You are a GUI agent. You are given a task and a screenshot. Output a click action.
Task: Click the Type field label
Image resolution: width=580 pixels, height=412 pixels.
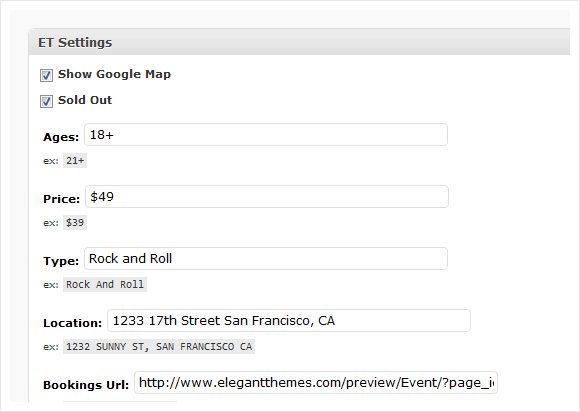pyautogui.click(x=61, y=261)
